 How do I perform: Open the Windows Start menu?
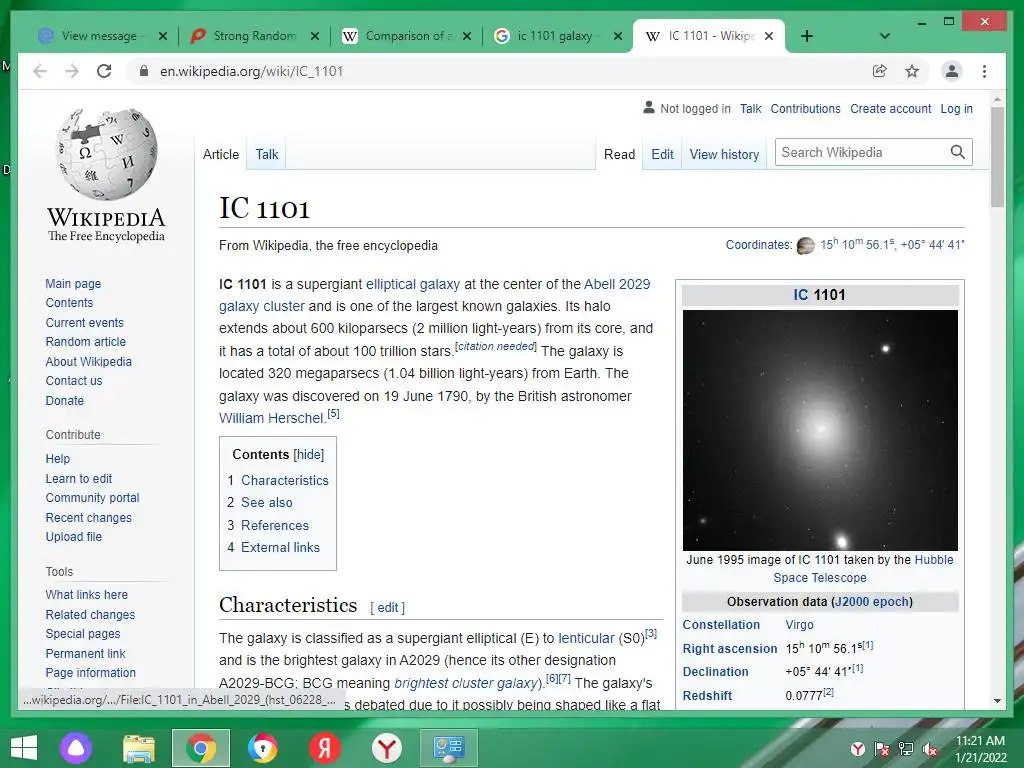point(24,748)
